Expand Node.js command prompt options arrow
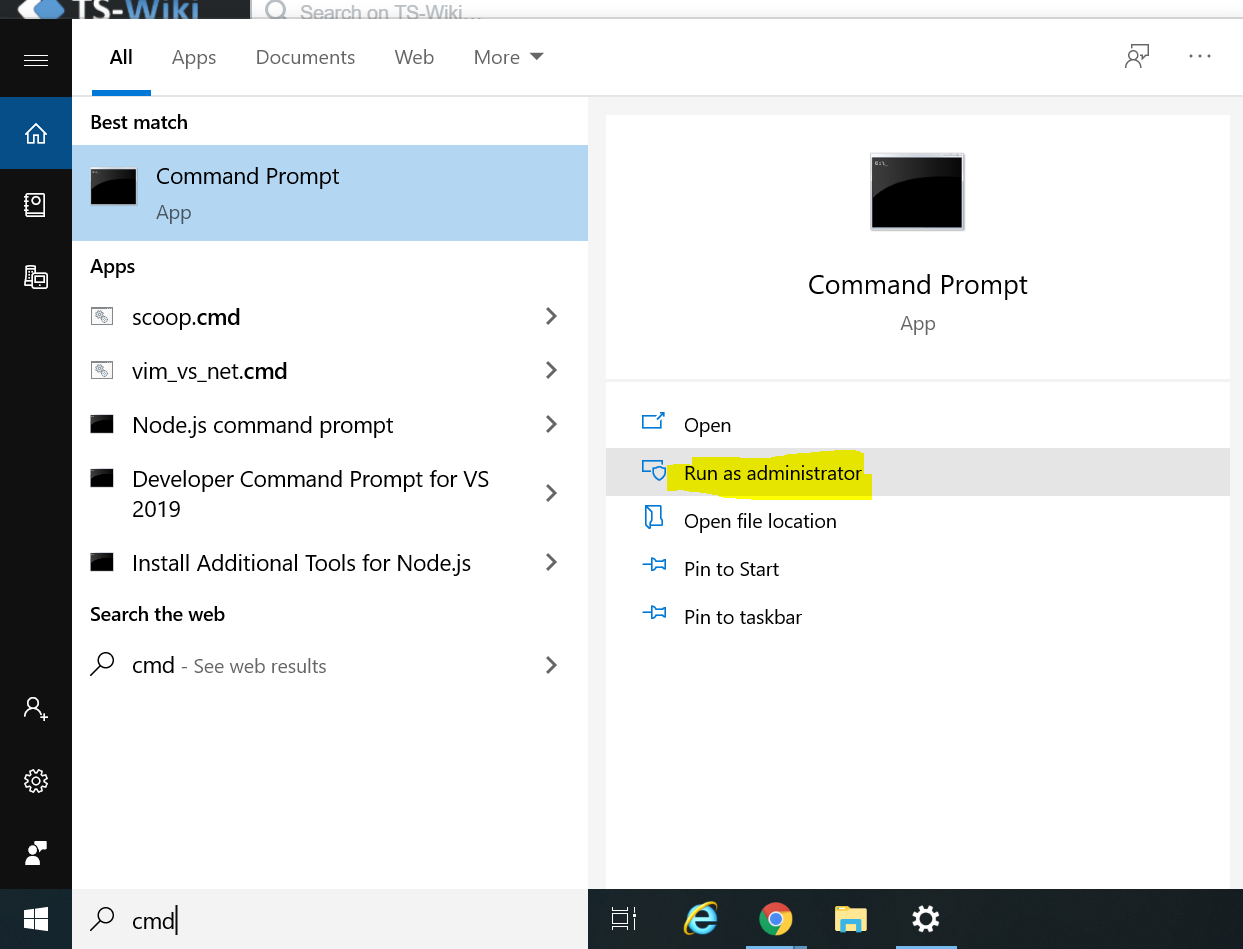This screenshot has width=1243, height=949. pyautogui.click(x=551, y=425)
